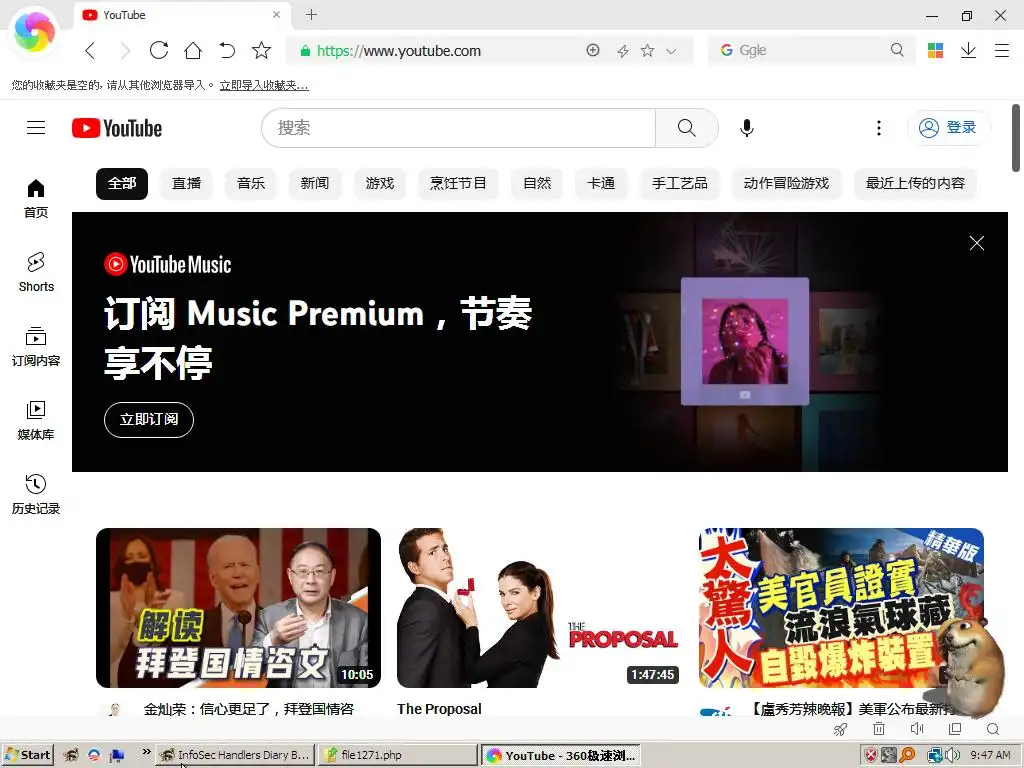Select the 动作冒险游戏 filter chip

(x=786, y=184)
